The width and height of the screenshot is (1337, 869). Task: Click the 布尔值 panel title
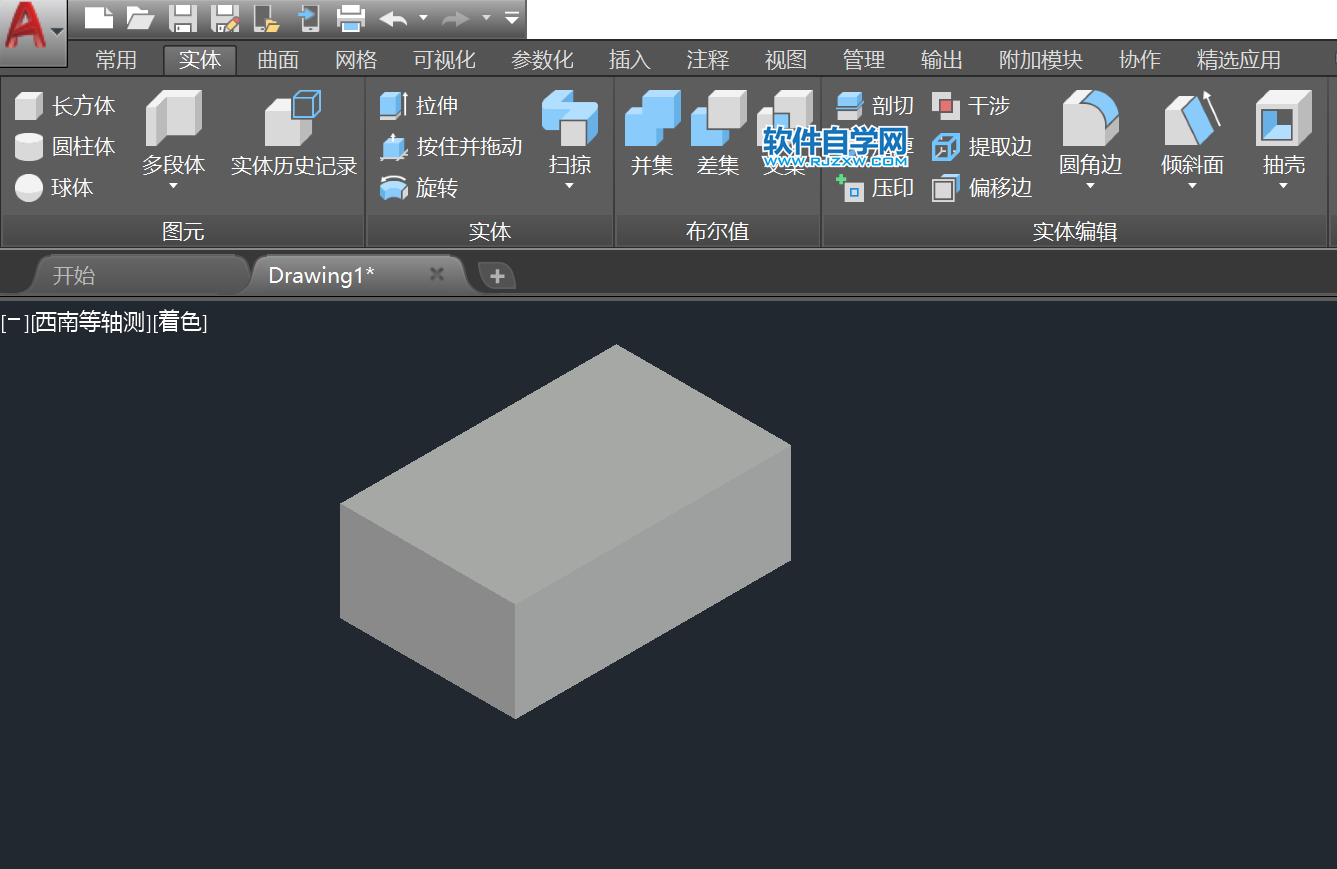click(x=717, y=232)
